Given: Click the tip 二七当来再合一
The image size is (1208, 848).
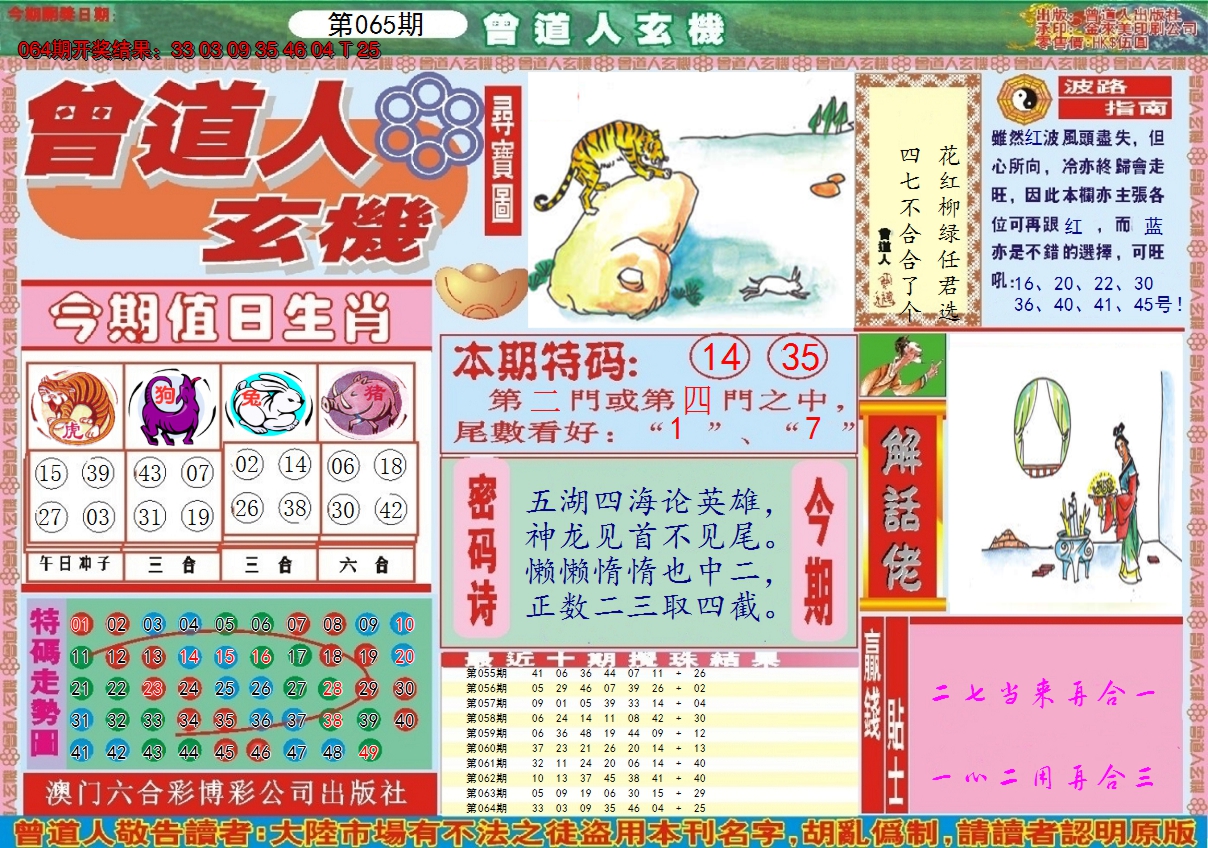Looking at the screenshot, I should (x=1046, y=694).
